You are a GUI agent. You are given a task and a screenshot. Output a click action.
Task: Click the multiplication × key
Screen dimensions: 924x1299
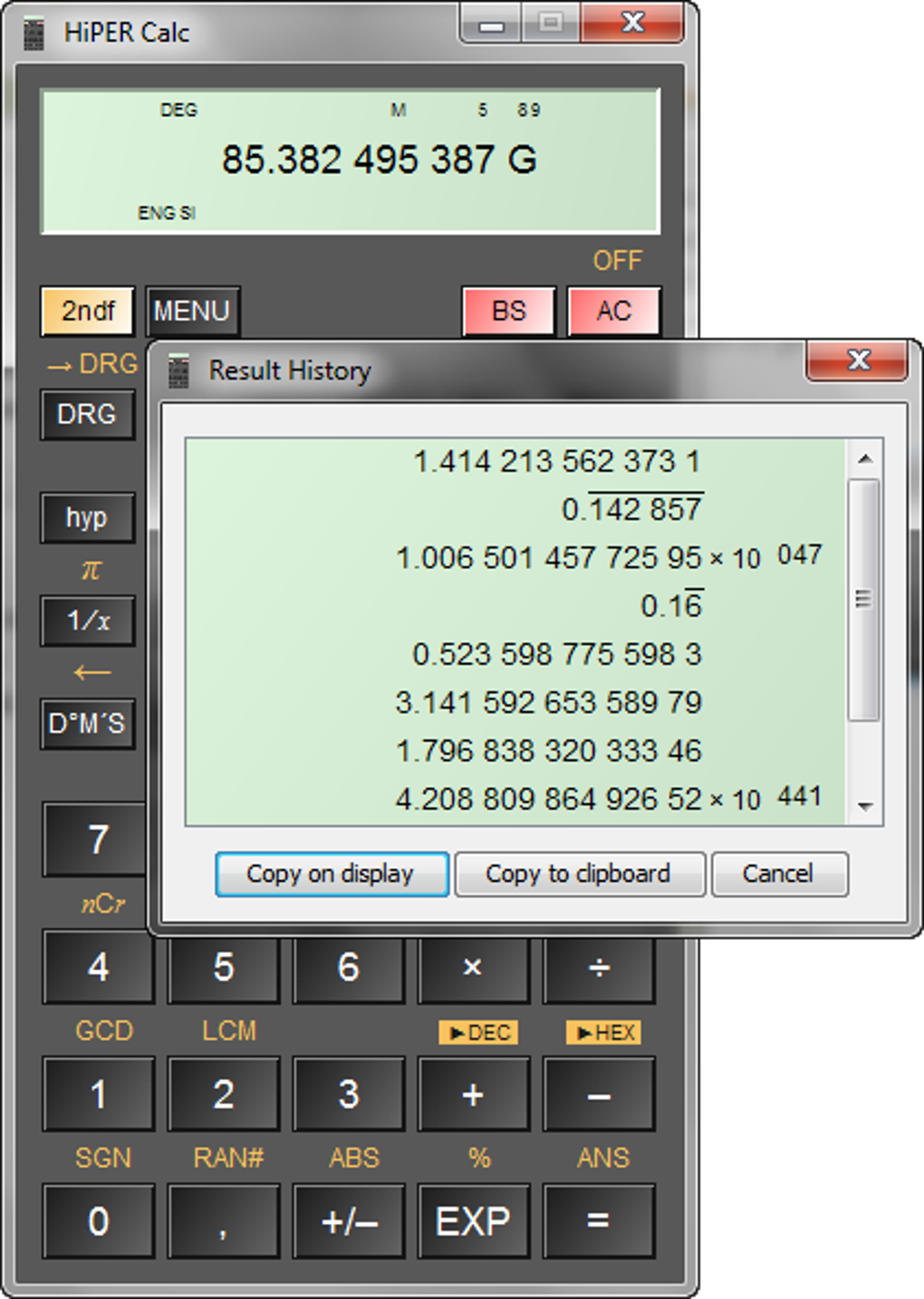tap(473, 967)
